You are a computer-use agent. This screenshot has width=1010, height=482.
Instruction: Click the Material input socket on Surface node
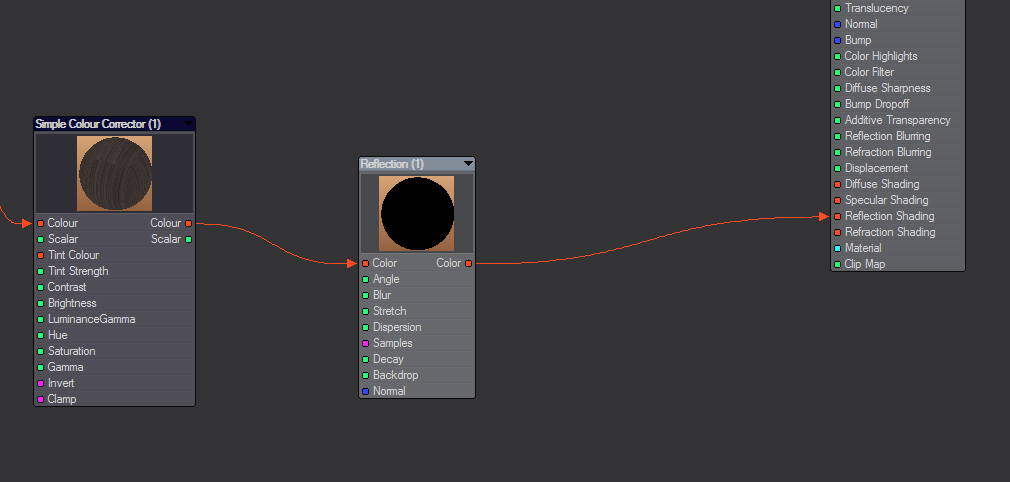tap(837, 248)
